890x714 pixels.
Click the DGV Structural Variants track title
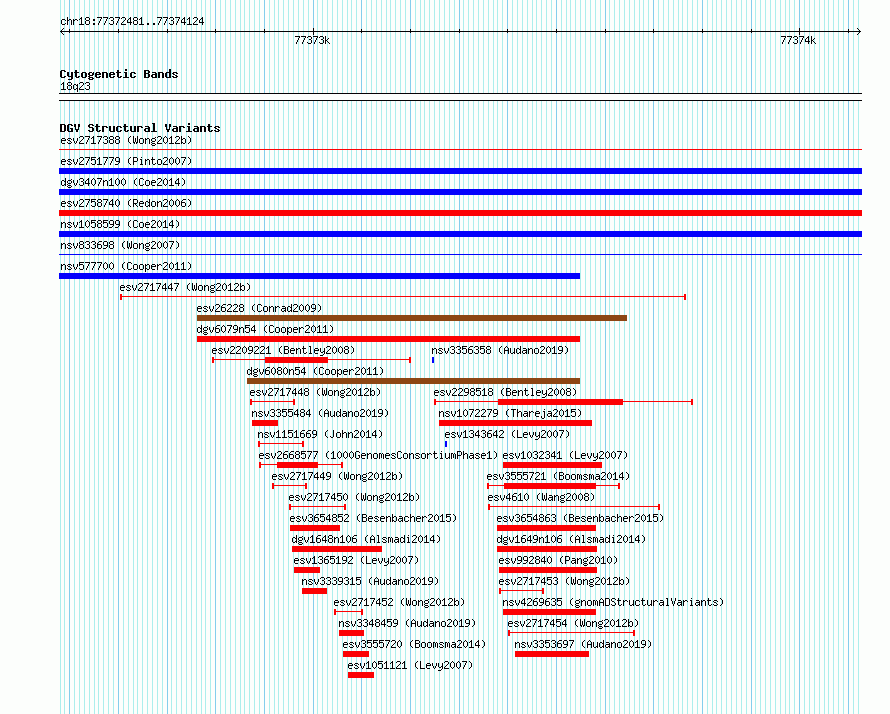pyautogui.click(x=140, y=128)
